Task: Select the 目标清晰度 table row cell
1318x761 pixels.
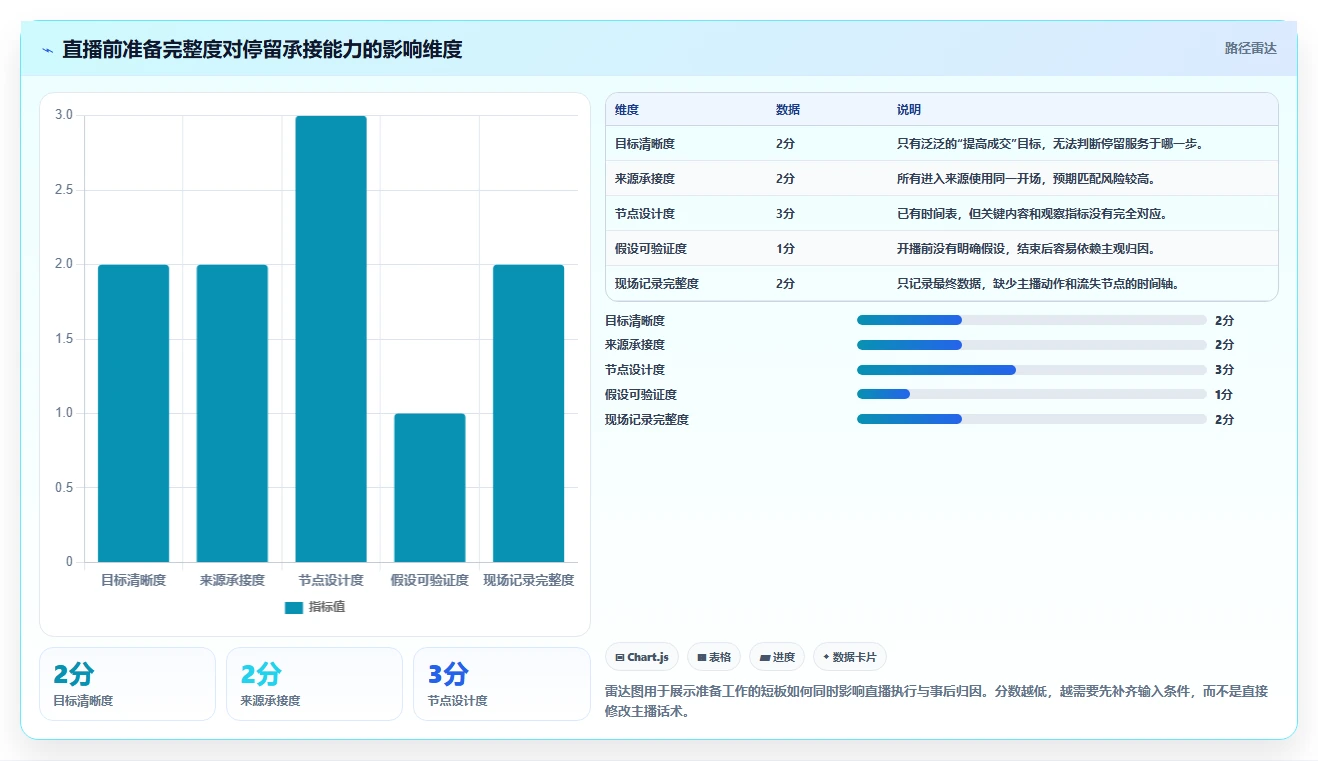Action: (x=645, y=144)
